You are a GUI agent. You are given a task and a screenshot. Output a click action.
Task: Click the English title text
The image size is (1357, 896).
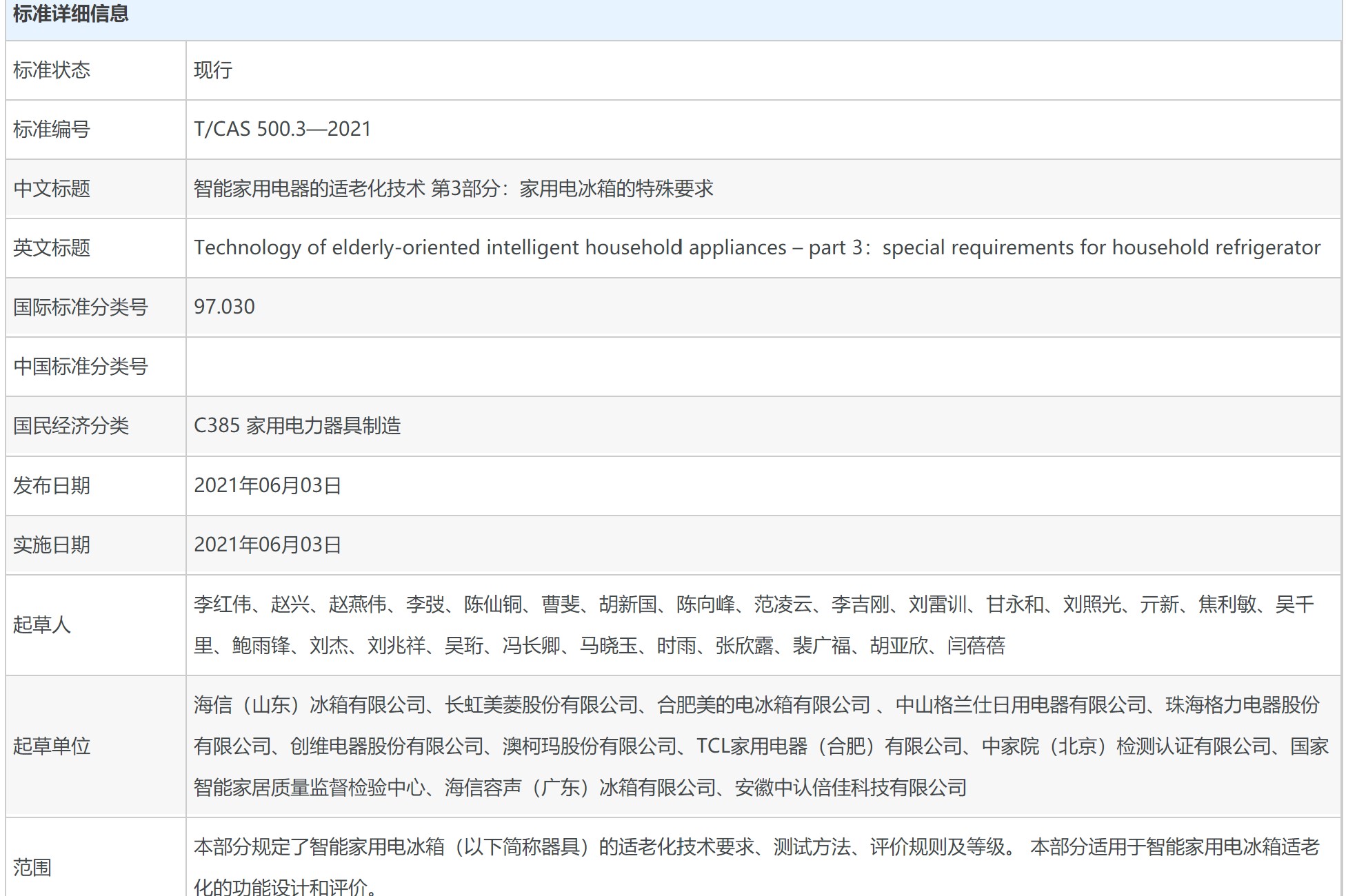point(756,248)
